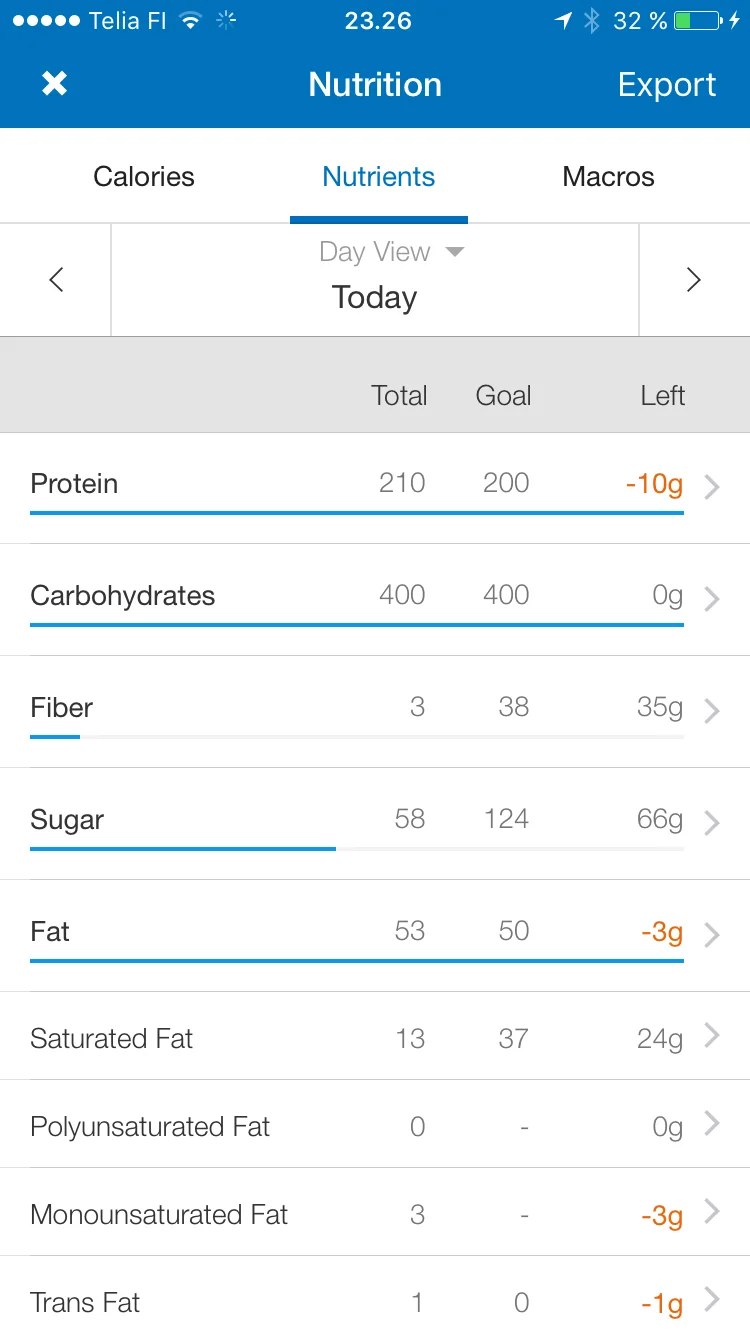Switch to the Macros tab
This screenshot has height=1334, width=750.
pyautogui.click(x=608, y=177)
